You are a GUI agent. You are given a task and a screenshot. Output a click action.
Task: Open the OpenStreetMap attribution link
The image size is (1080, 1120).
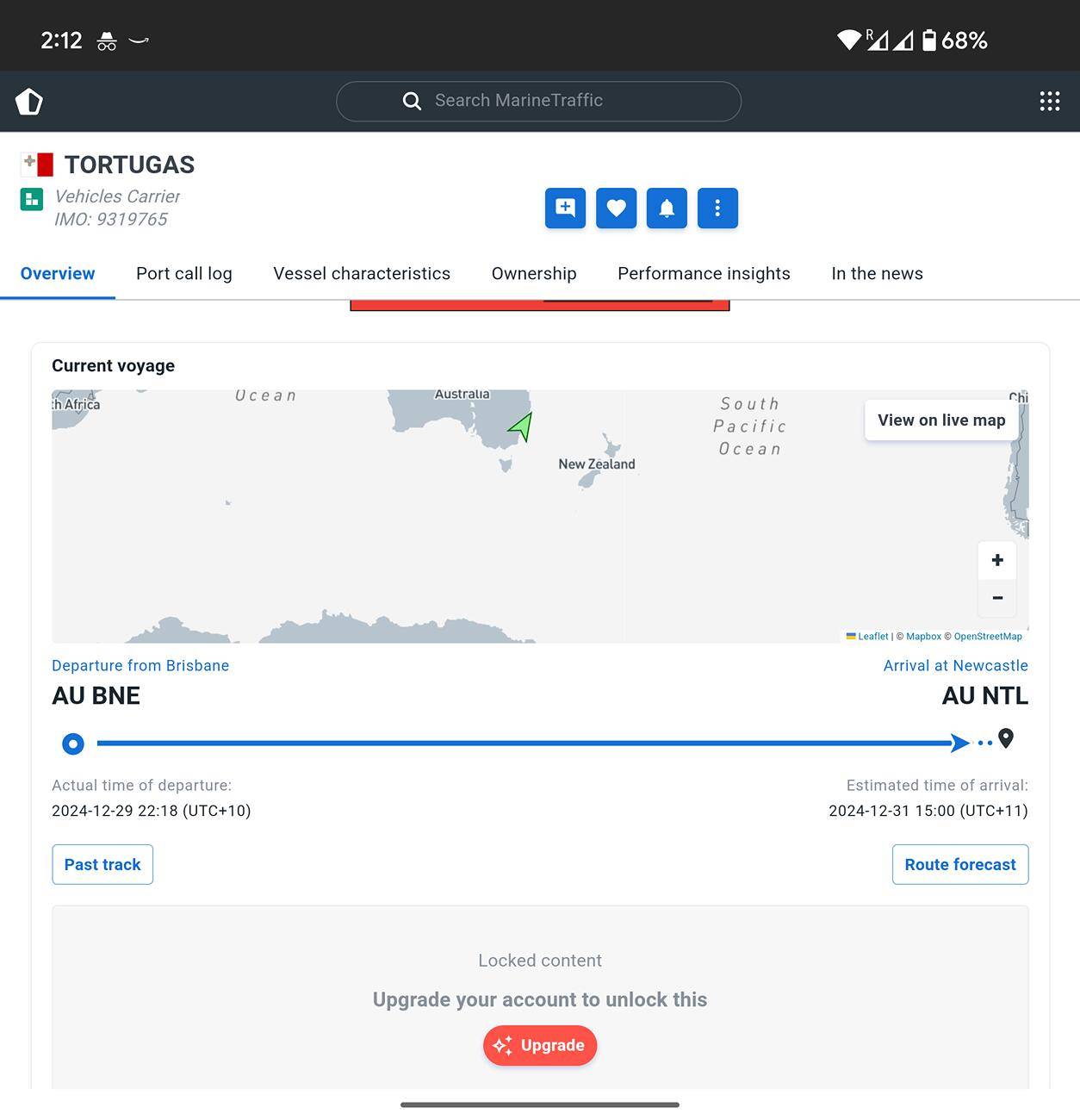point(988,637)
